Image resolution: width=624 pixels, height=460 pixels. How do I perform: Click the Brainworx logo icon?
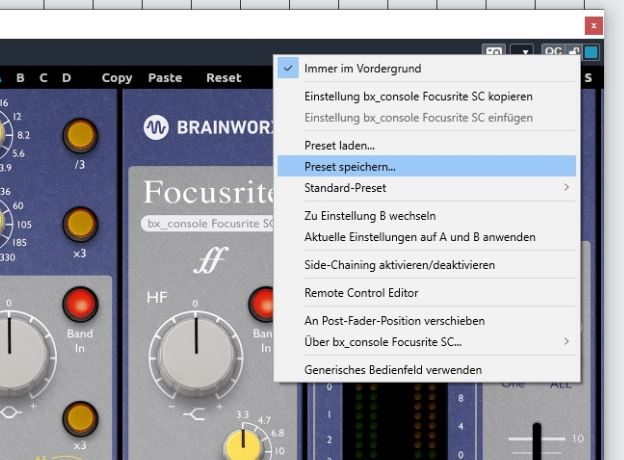pyautogui.click(x=156, y=127)
